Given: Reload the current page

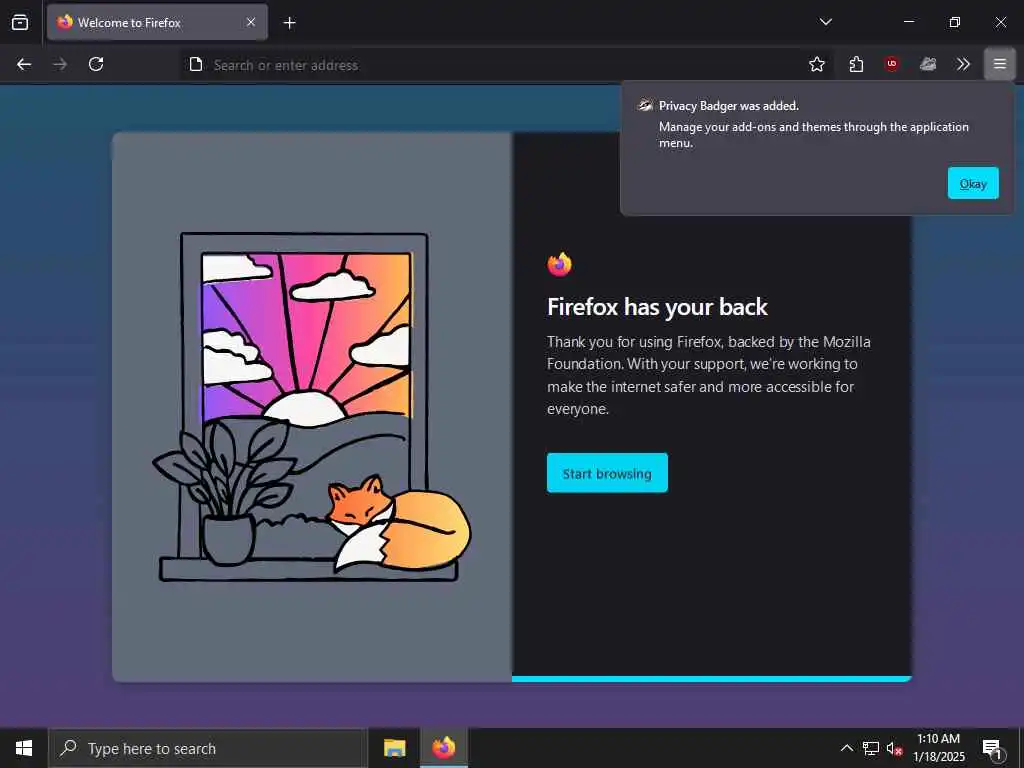Looking at the screenshot, I should (96, 64).
